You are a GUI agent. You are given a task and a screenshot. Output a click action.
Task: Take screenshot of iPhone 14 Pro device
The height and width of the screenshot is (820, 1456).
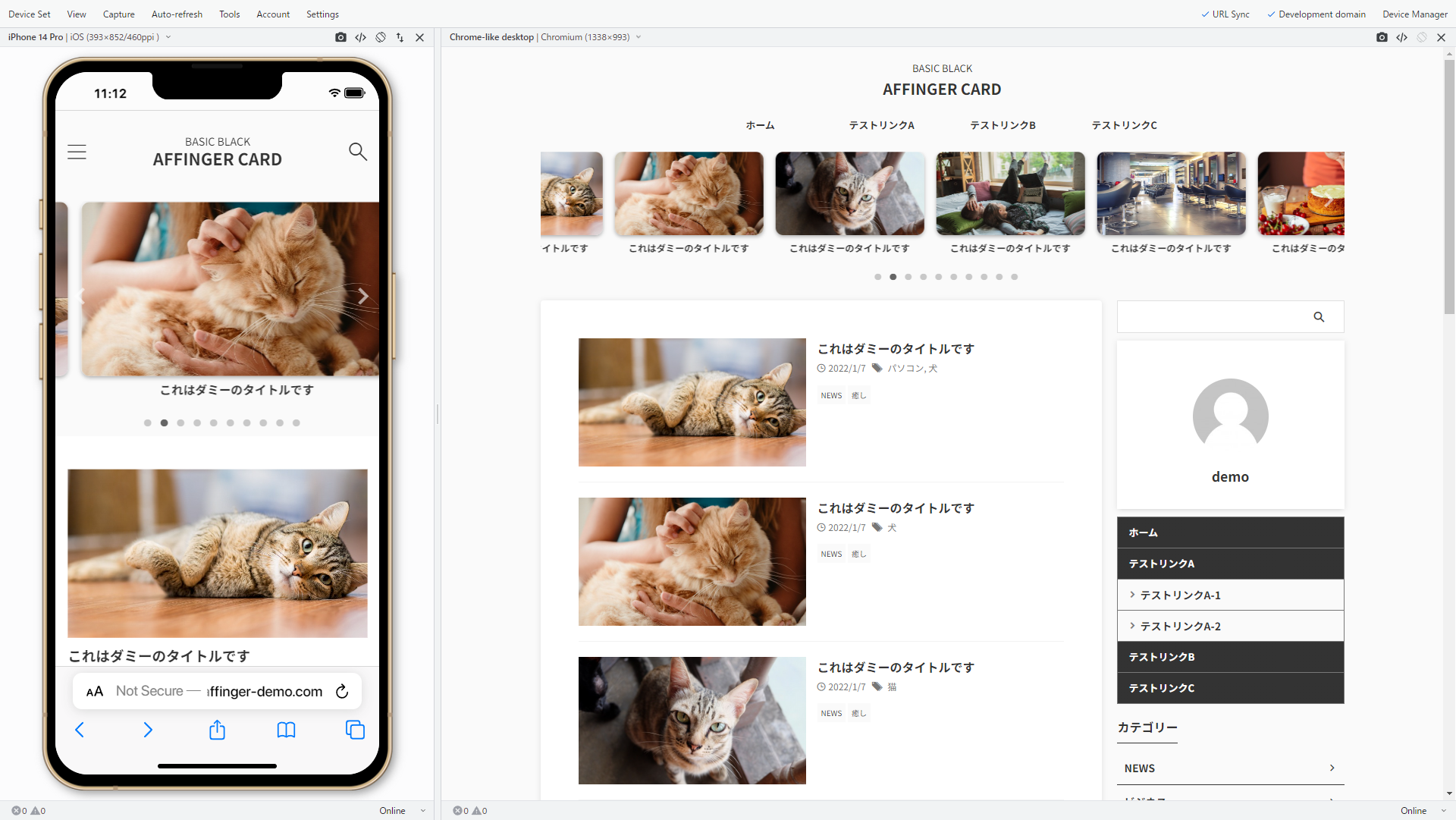click(x=340, y=37)
